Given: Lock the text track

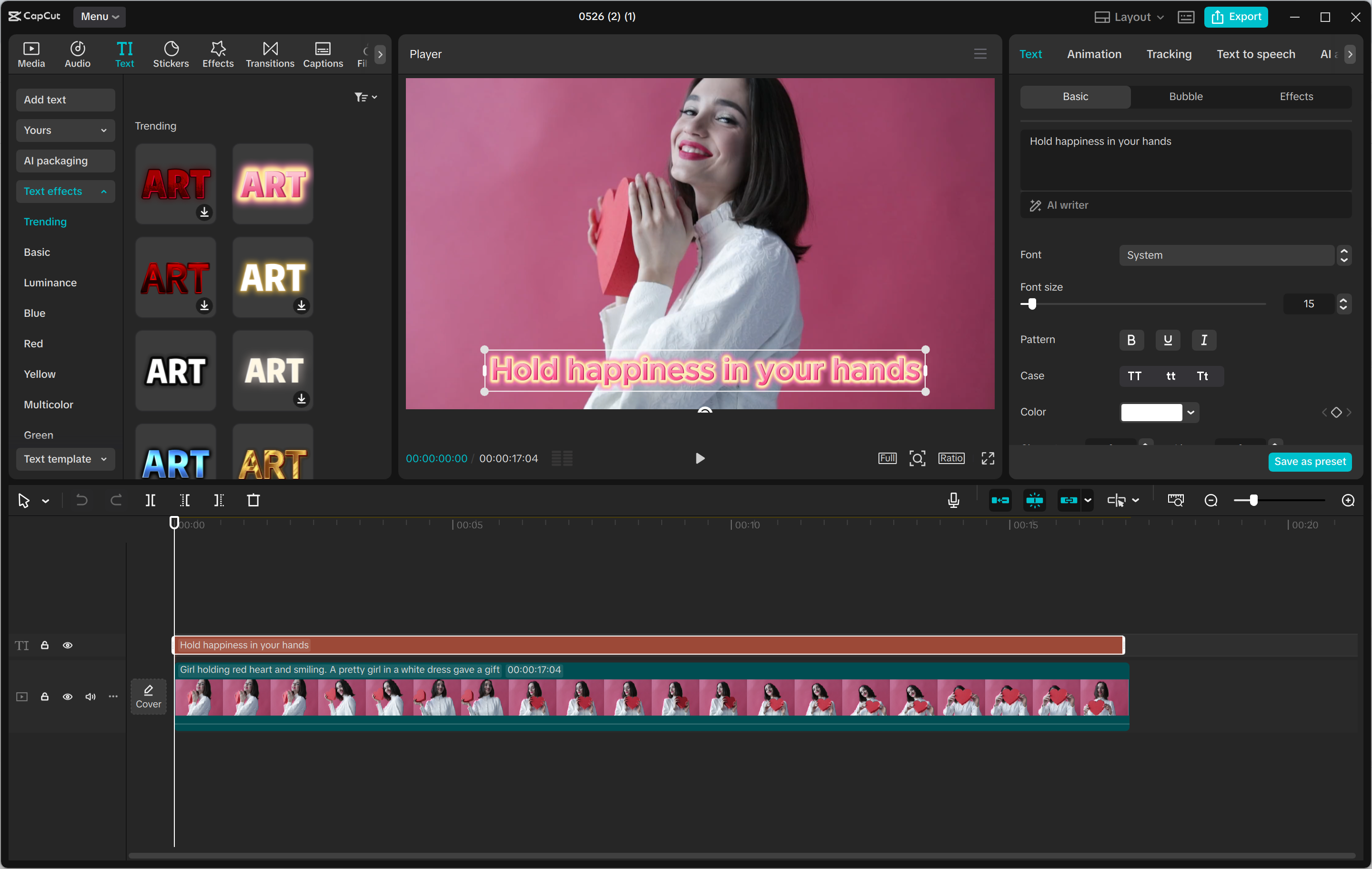Looking at the screenshot, I should click(45, 645).
